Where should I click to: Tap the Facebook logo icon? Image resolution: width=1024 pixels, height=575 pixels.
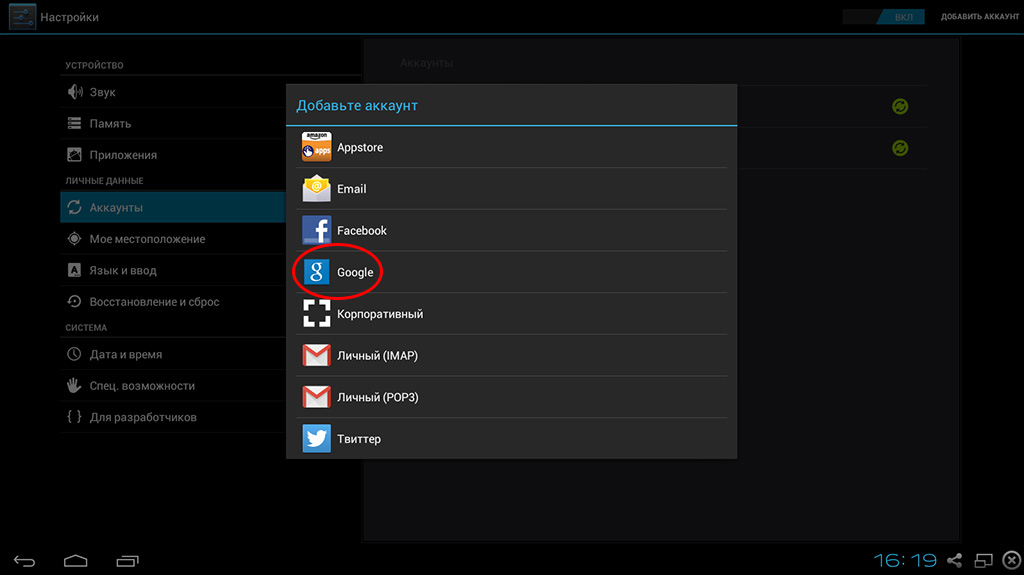click(x=316, y=230)
